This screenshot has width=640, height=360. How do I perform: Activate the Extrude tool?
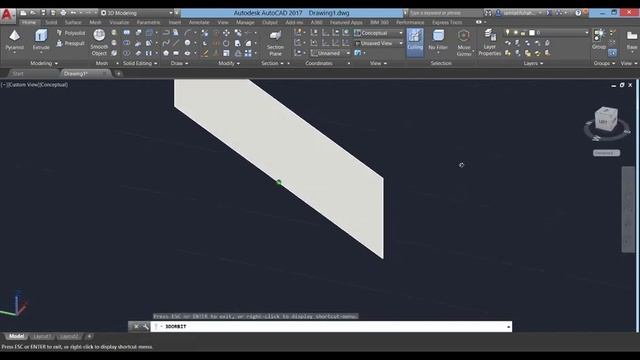click(x=41, y=40)
